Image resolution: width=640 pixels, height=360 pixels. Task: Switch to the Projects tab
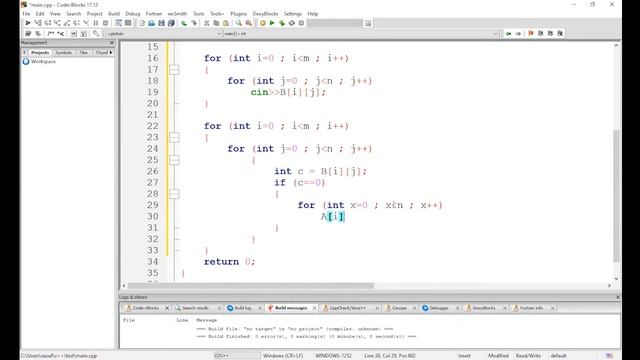[x=40, y=53]
